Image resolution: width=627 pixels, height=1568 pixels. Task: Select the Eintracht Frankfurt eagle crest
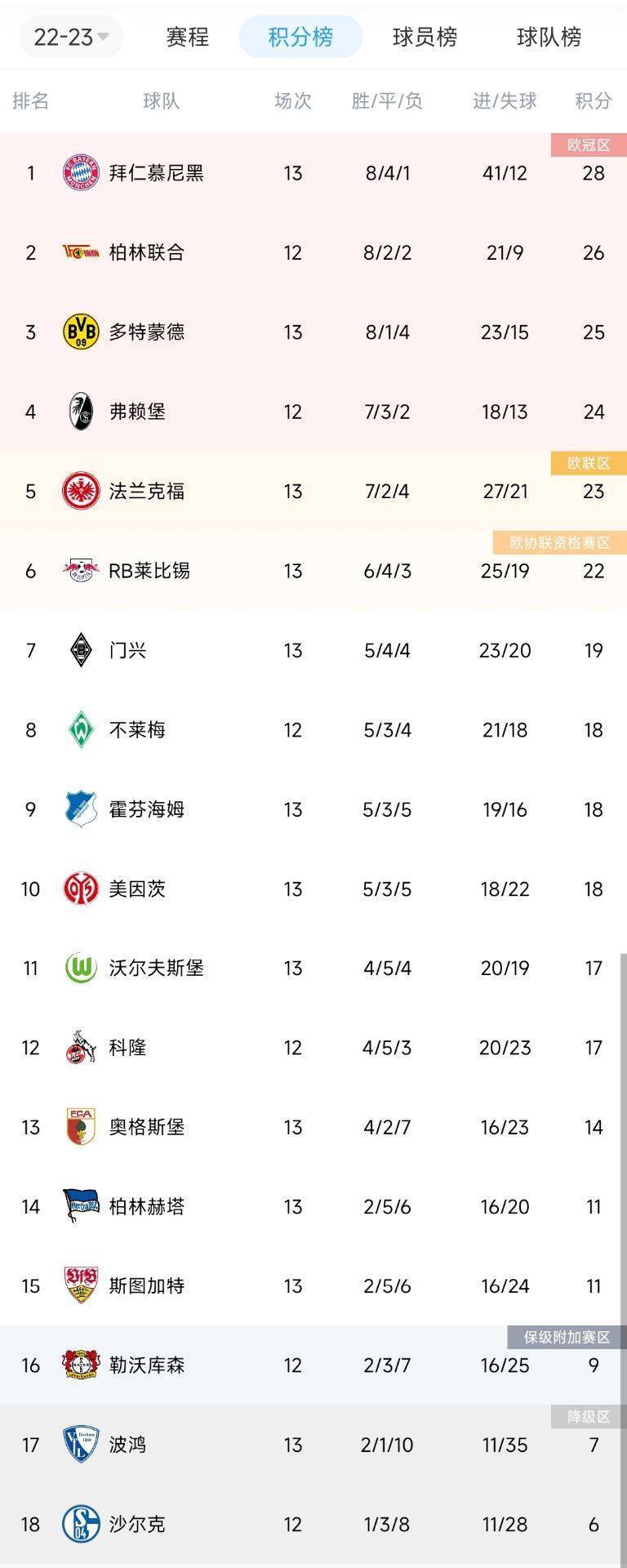[80, 491]
